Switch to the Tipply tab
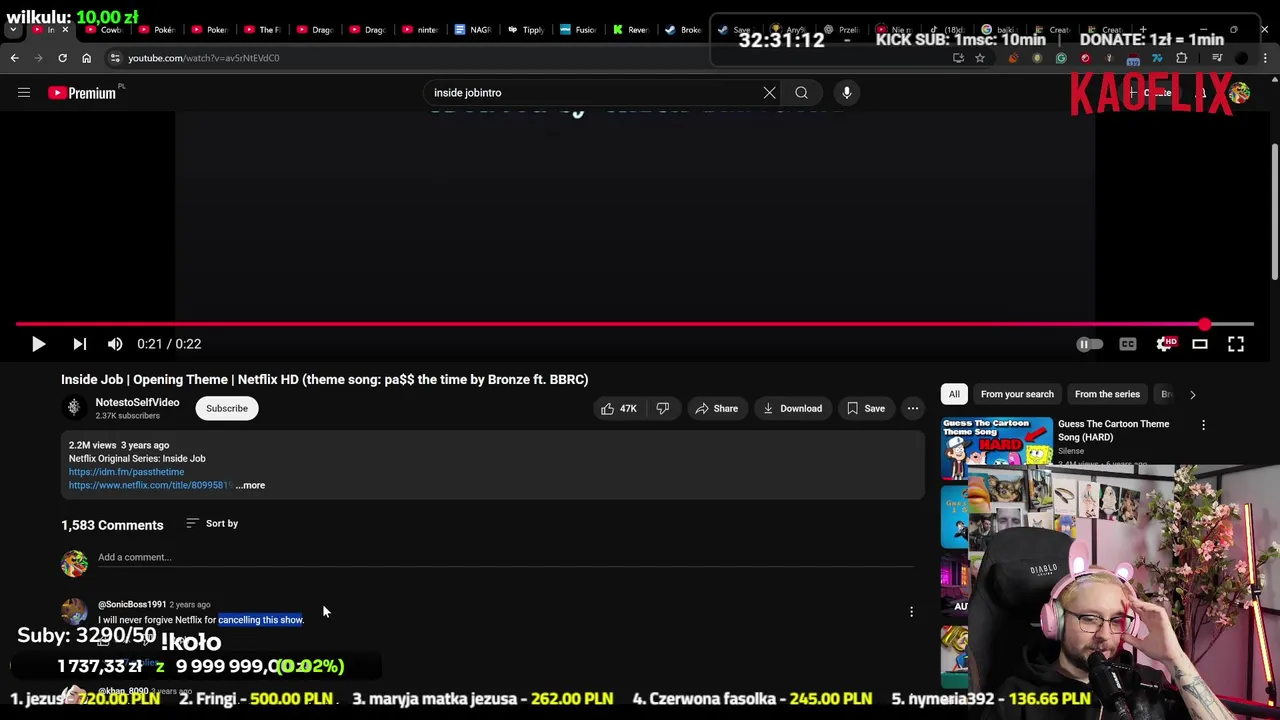Viewport: 1280px width, 720px height. click(525, 30)
